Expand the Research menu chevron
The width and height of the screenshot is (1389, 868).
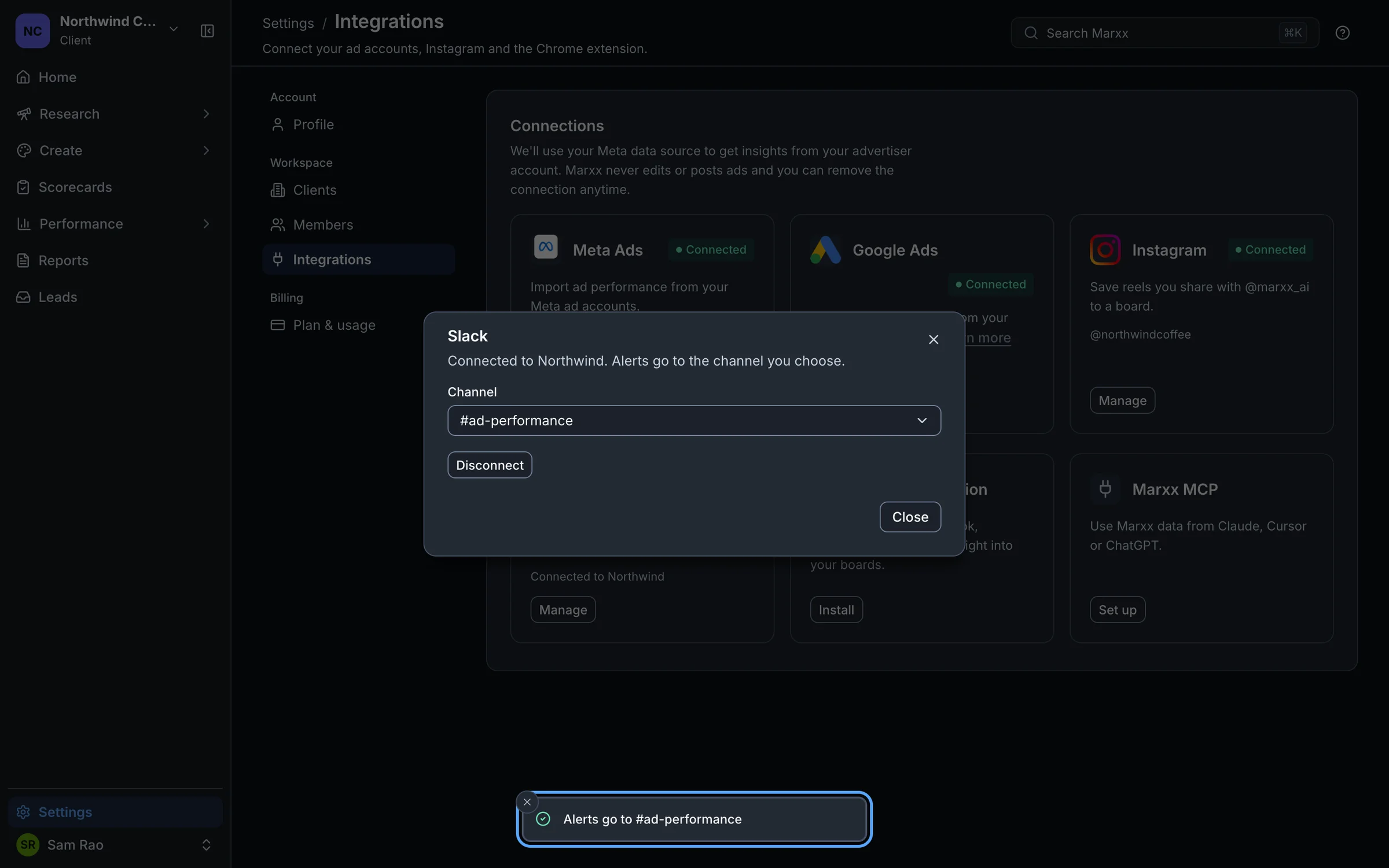coord(206,114)
